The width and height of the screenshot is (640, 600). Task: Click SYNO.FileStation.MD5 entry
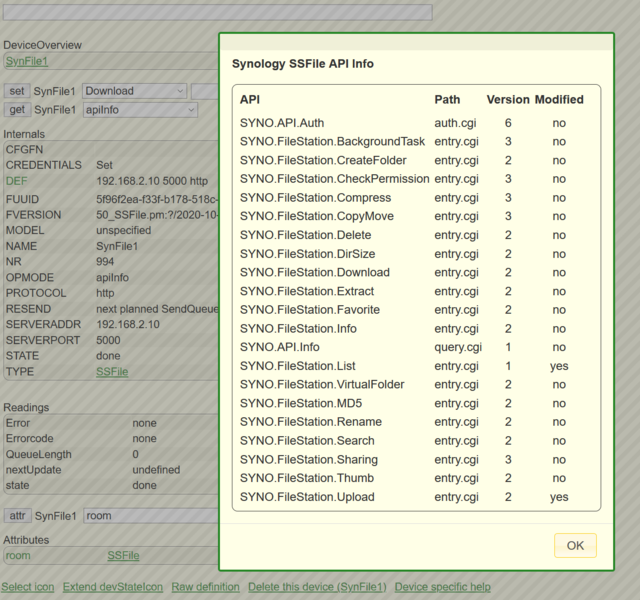click(301, 403)
